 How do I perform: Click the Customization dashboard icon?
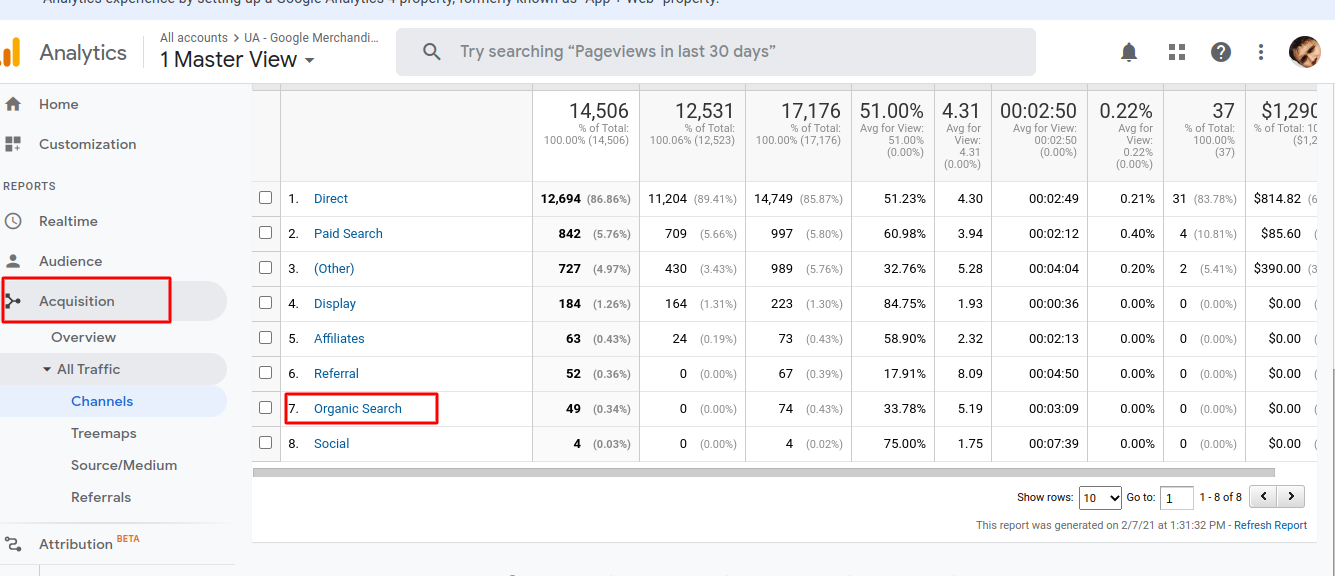coord(13,144)
